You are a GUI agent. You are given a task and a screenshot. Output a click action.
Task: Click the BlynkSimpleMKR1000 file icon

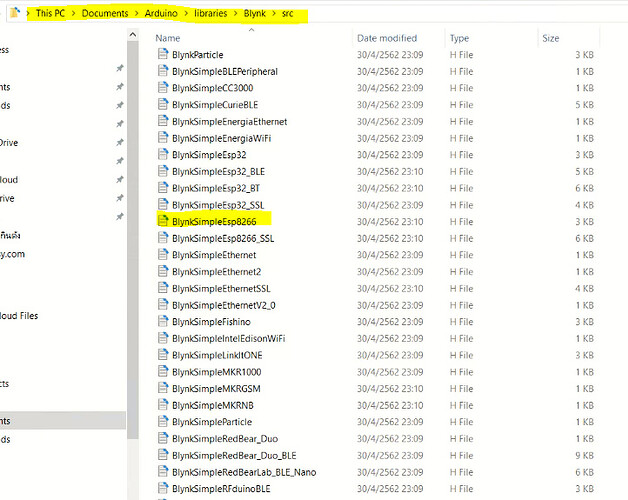[163, 371]
